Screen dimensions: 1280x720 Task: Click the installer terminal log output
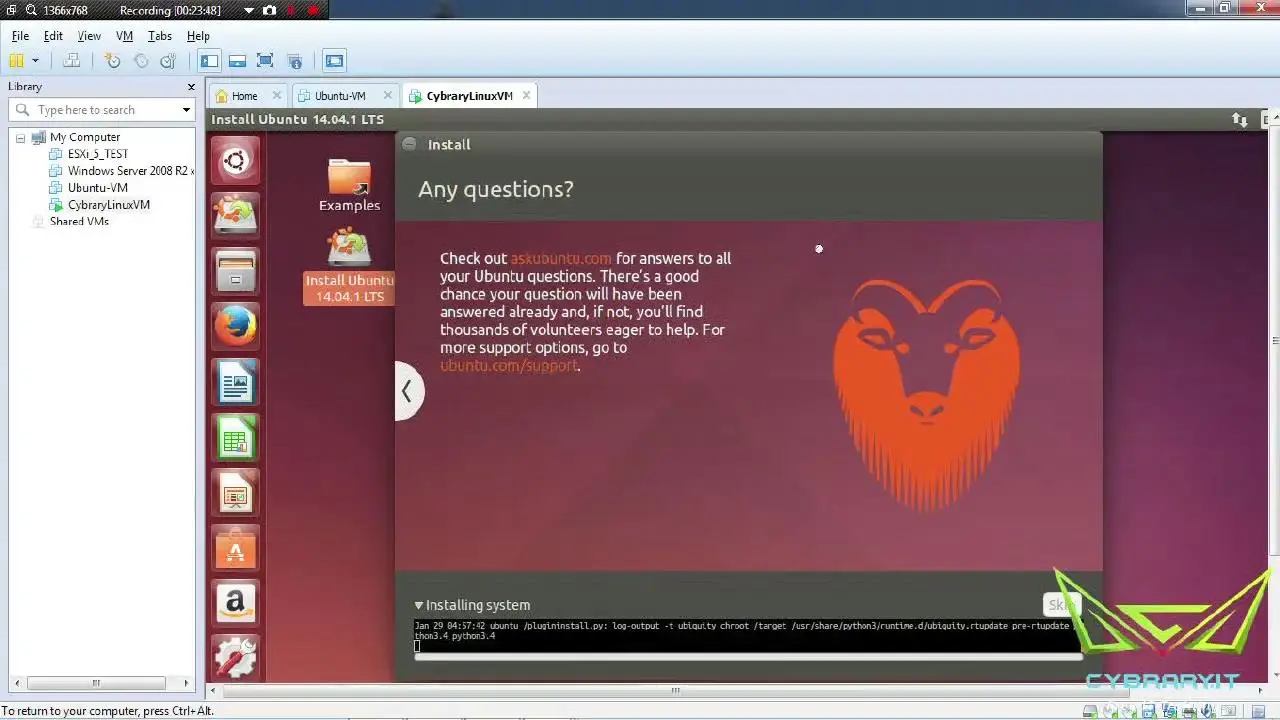pyautogui.click(x=747, y=636)
